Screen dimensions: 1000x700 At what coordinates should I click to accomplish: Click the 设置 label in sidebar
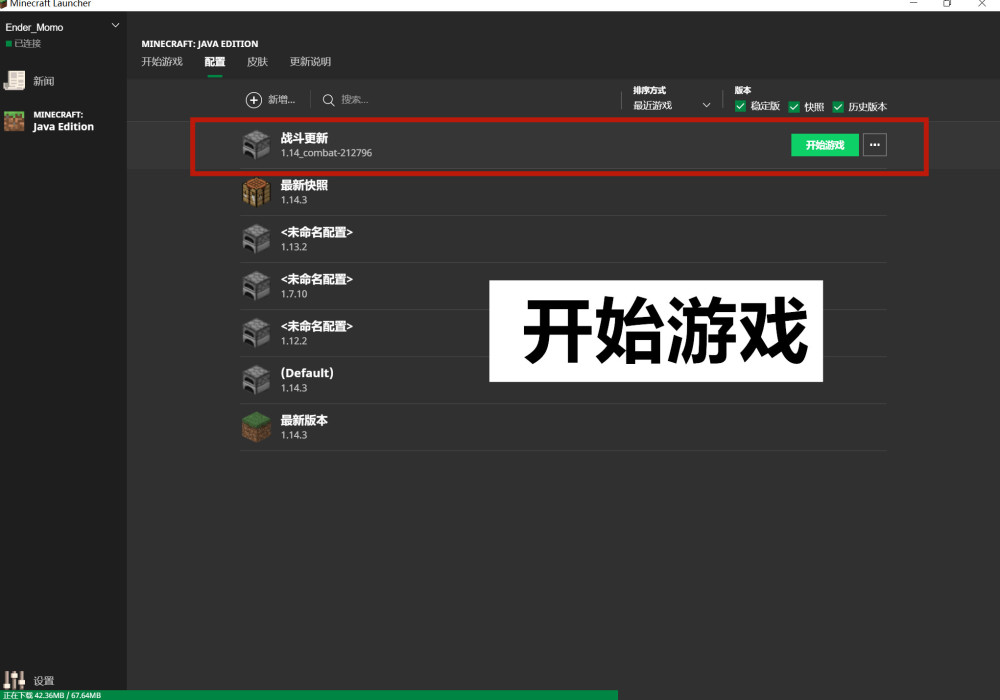pos(43,680)
